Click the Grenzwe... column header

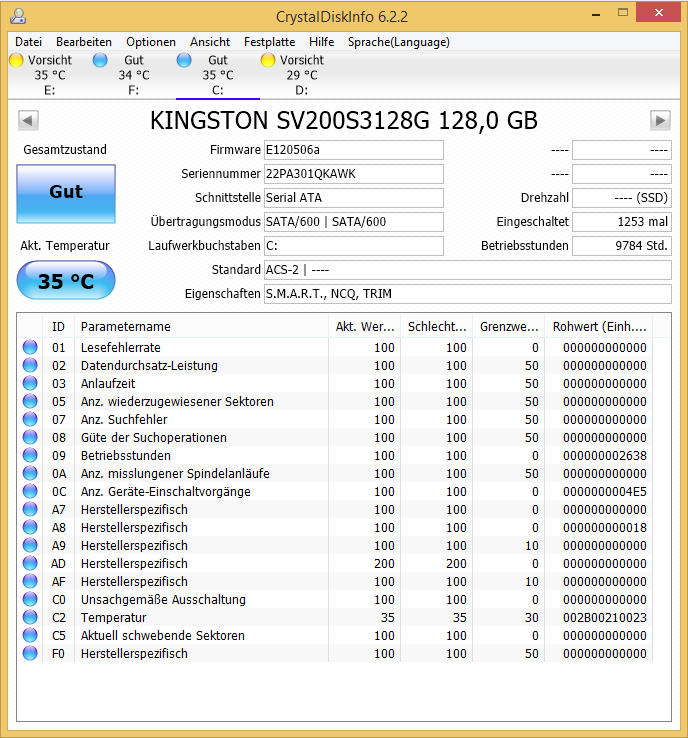point(509,327)
